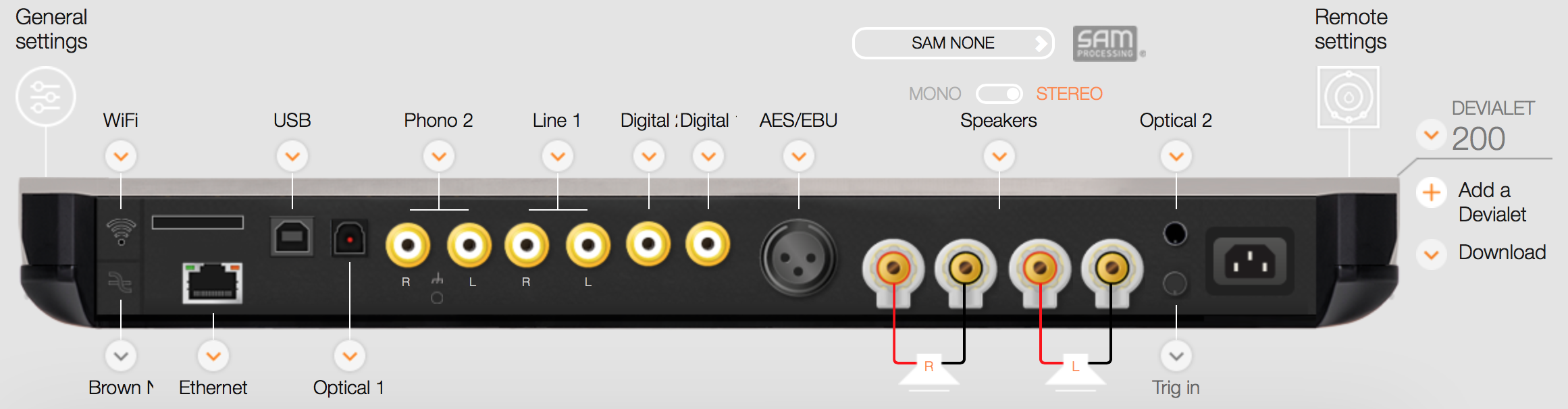This screenshot has width=1568, height=409.
Task: Open General settings sliders icon
Action: [x=45, y=97]
